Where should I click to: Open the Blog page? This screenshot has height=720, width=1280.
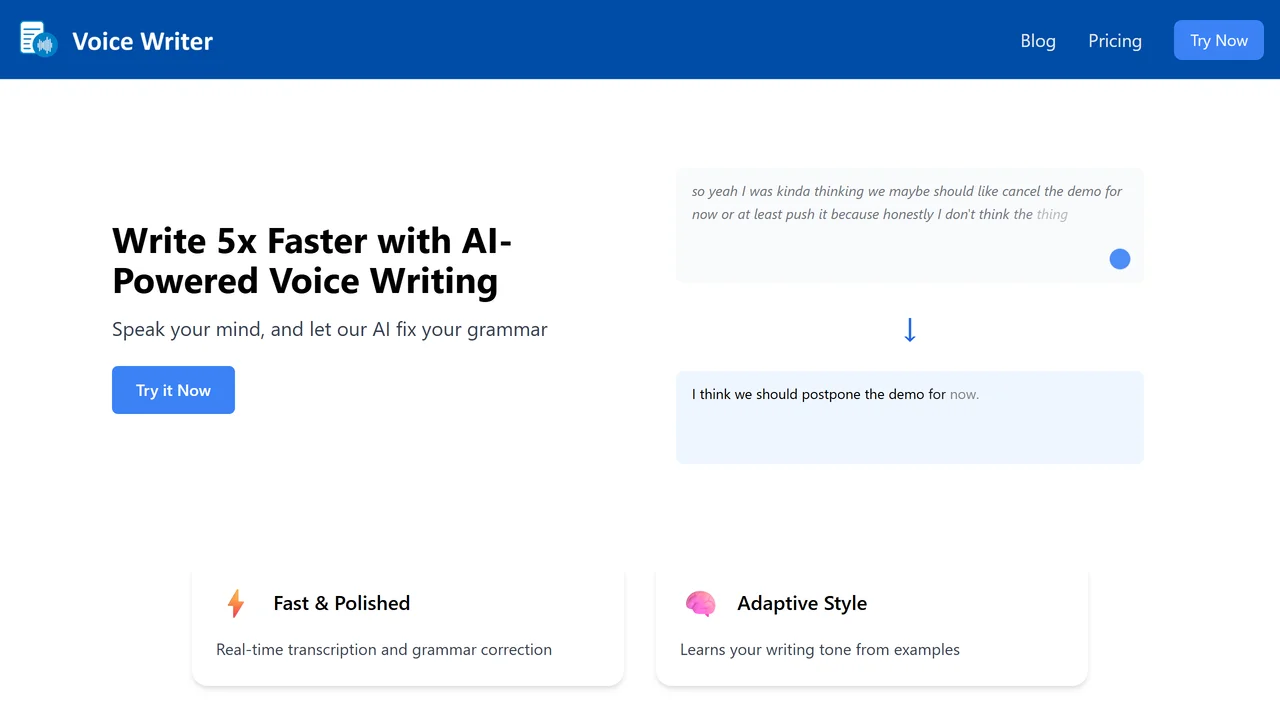(1038, 41)
